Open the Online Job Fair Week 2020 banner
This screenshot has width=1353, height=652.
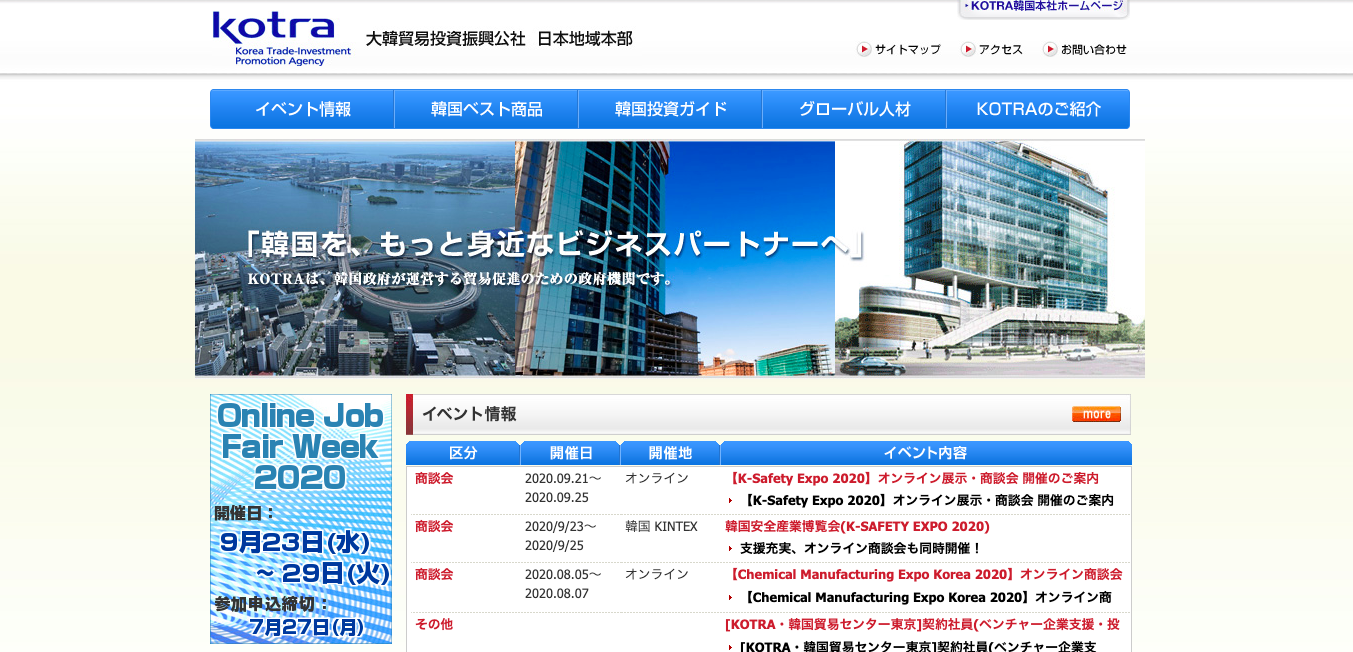coord(301,518)
